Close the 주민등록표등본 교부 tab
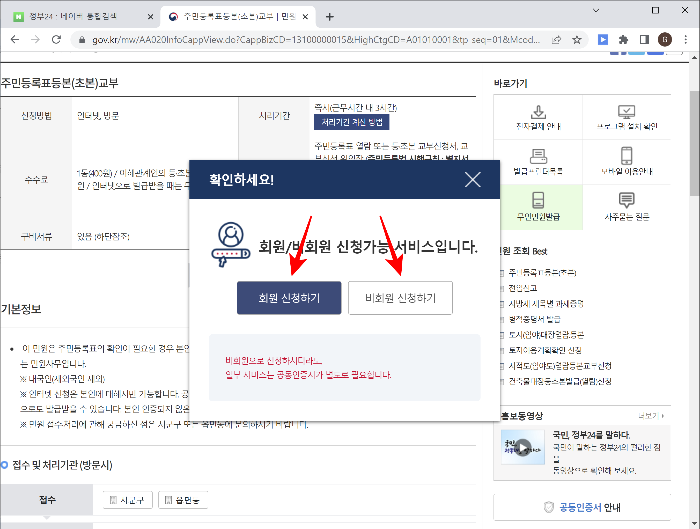 (x=305, y=17)
